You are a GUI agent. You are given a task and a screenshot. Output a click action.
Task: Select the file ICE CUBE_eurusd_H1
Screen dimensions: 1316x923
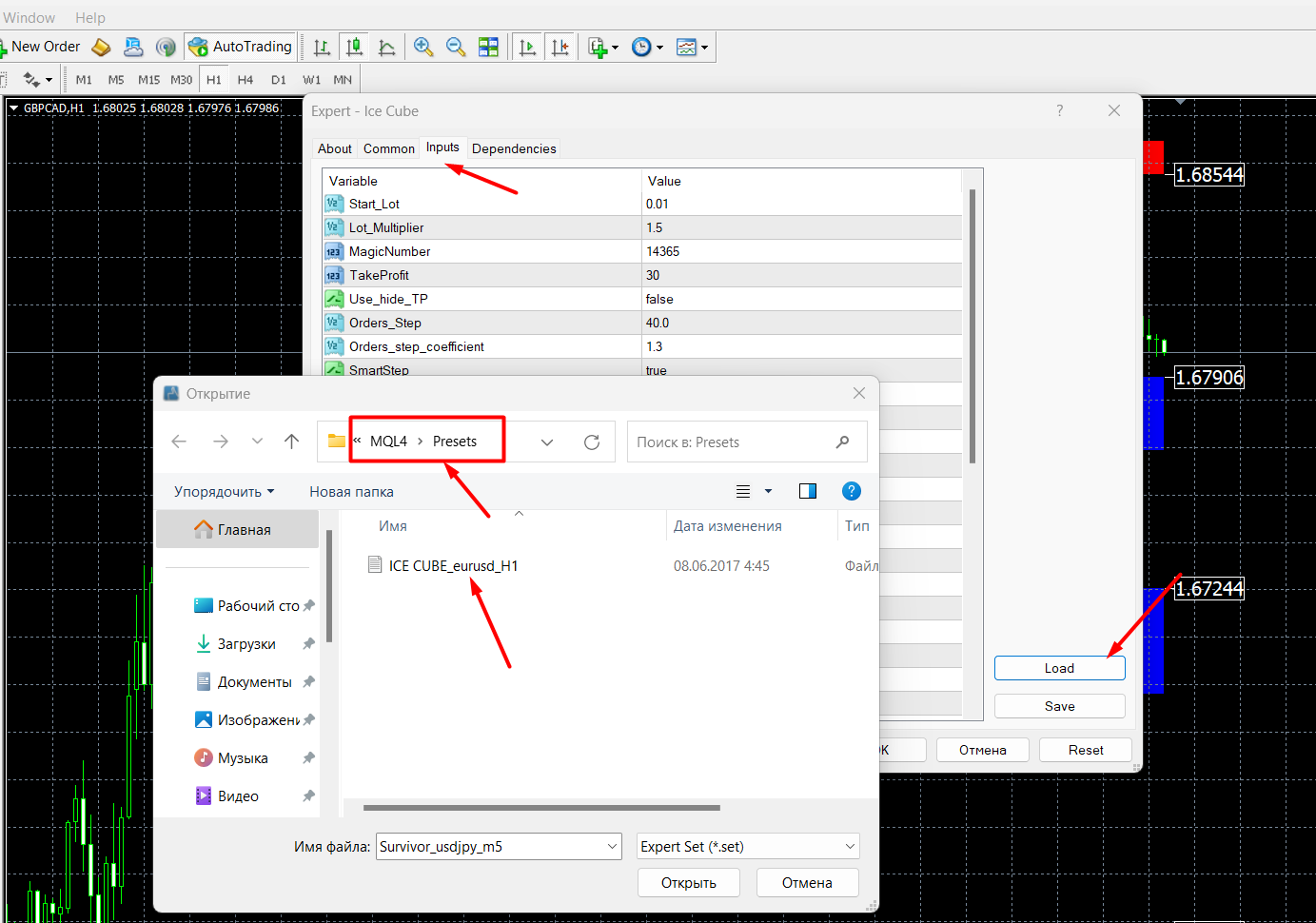pos(453,565)
